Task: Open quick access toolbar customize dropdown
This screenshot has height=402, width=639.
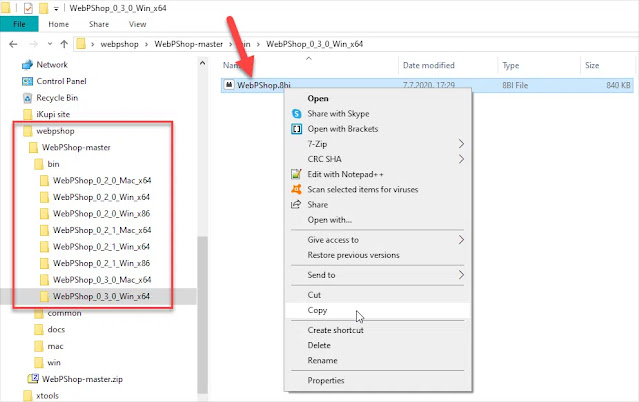Action: click(56, 9)
